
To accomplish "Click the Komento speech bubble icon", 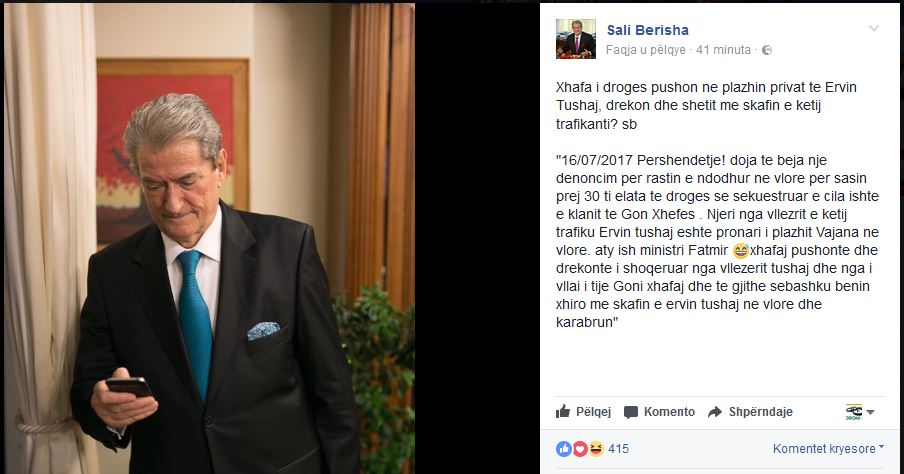I will (x=631, y=412).
